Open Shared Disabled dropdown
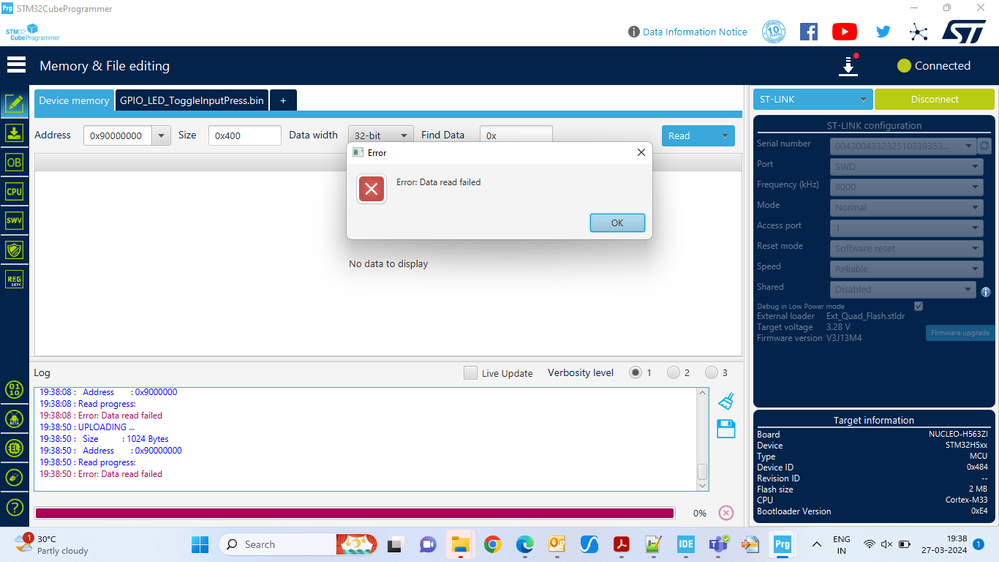 coord(902,289)
